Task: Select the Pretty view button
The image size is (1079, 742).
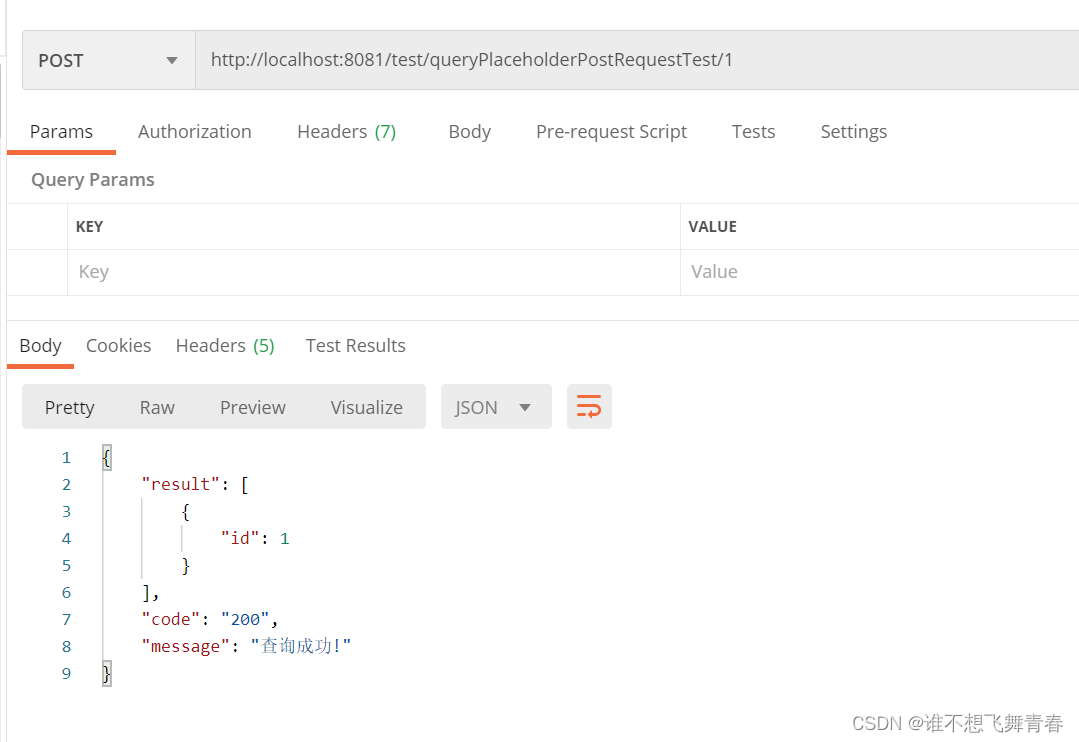Action: 70,407
